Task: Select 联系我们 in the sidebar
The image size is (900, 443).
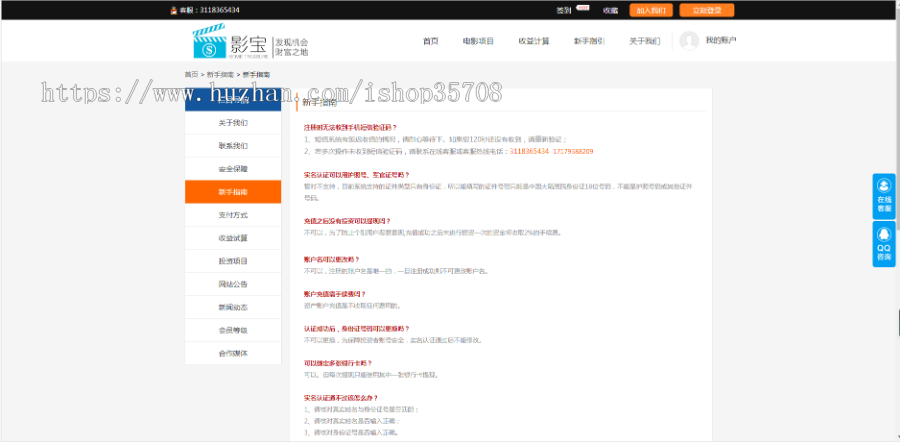Action: click(x=233, y=146)
